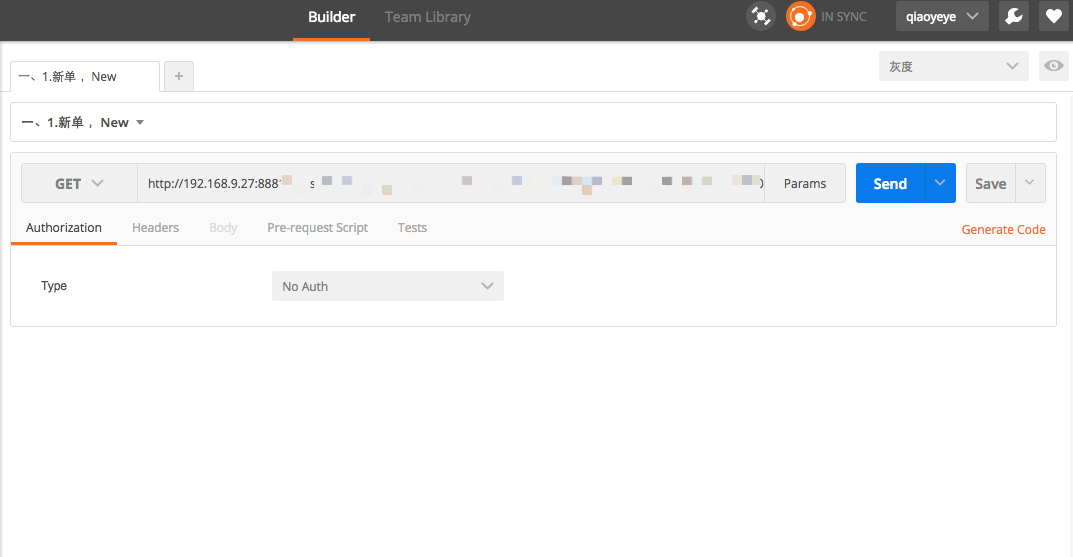
Task: Switch to the Team Library tab
Action: tap(428, 17)
